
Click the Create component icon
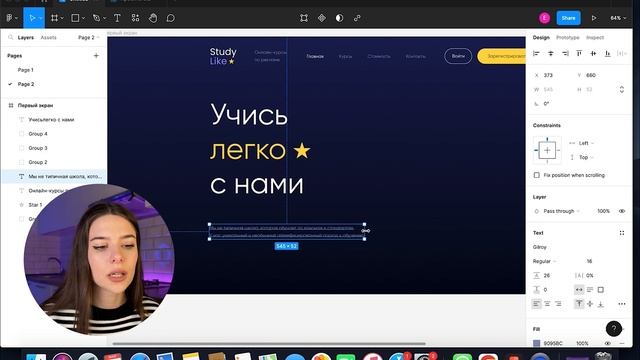[322, 18]
